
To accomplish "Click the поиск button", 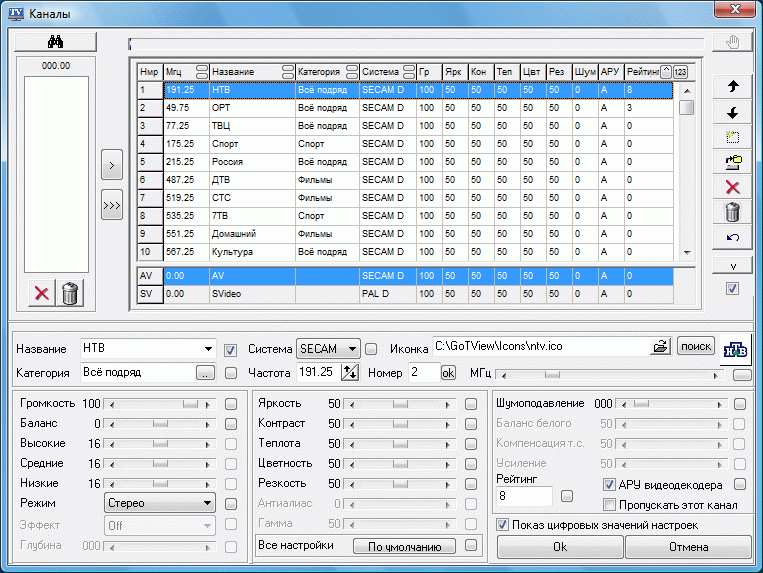I will (695, 346).
